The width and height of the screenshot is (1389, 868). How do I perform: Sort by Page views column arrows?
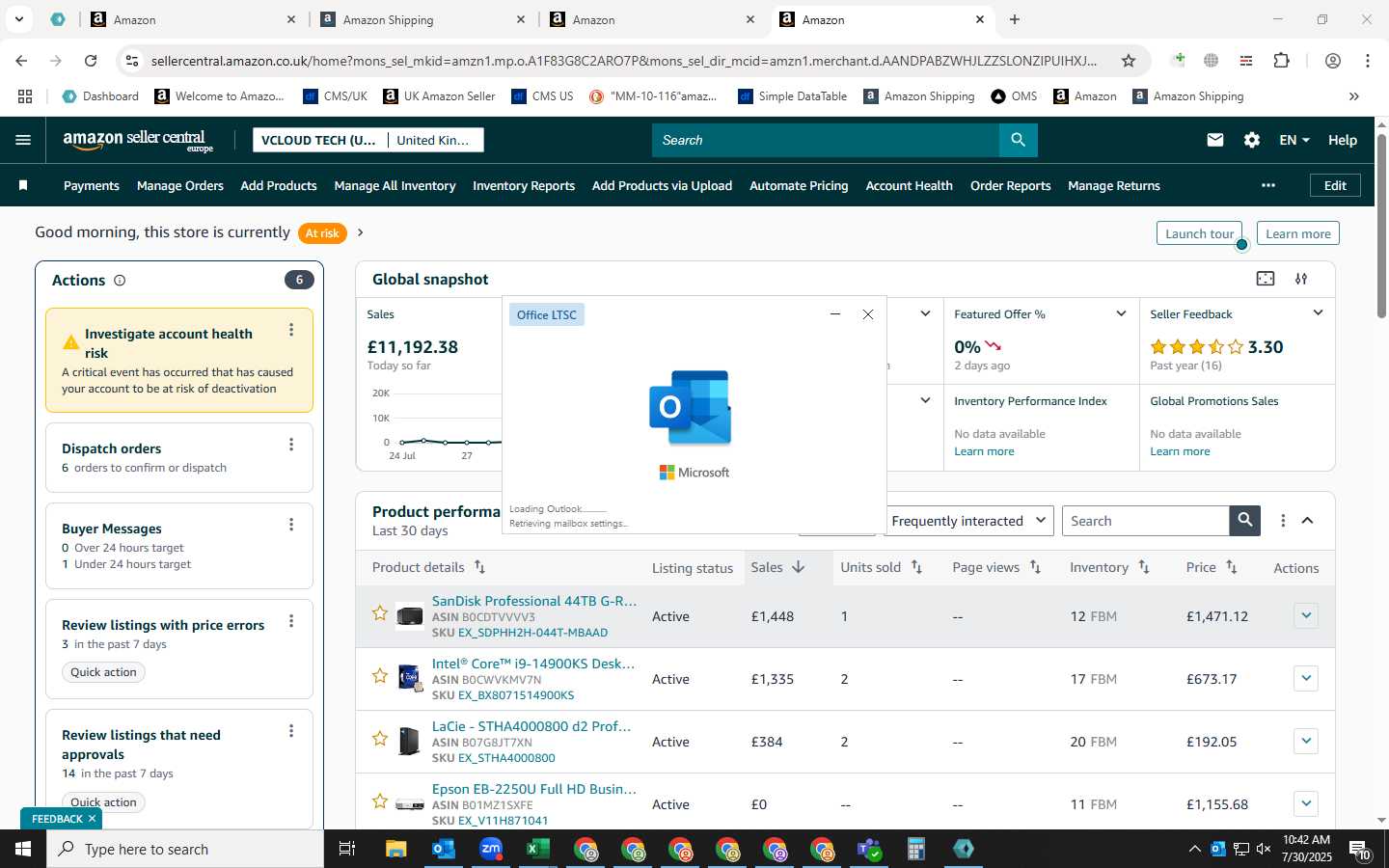click(x=1035, y=567)
